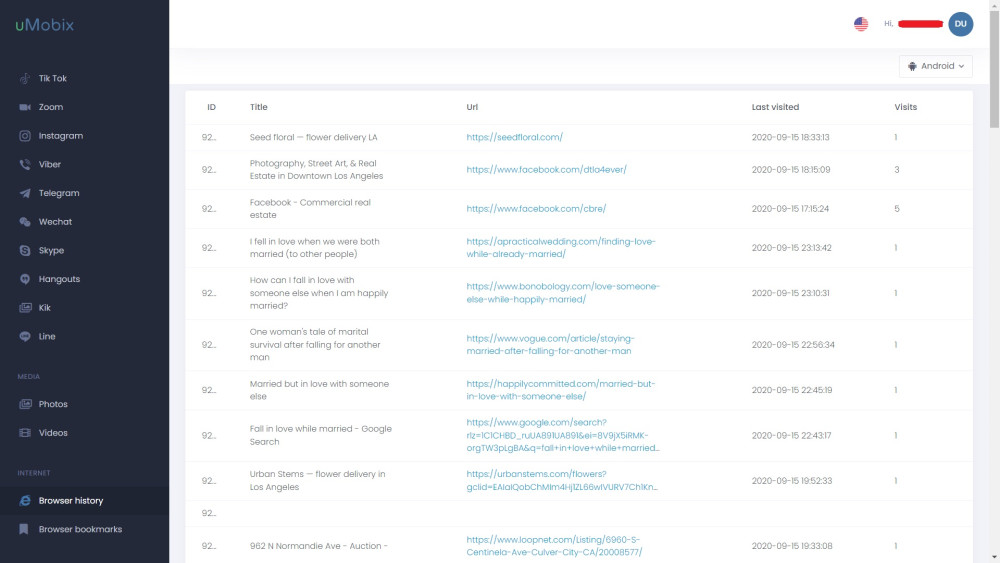Click the Url column header

[471, 107]
